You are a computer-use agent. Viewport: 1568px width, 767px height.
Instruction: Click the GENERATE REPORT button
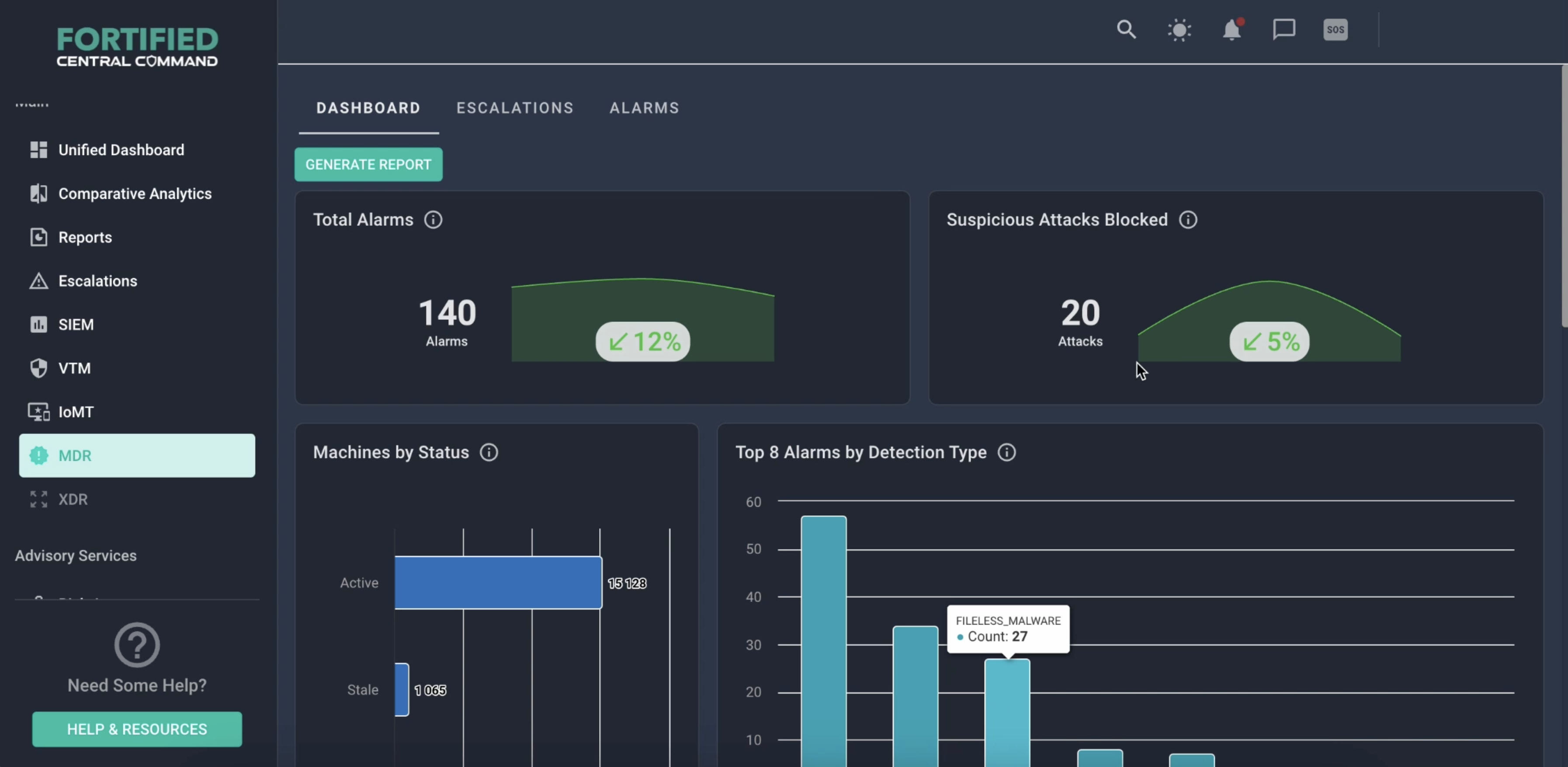[x=368, y=164]
